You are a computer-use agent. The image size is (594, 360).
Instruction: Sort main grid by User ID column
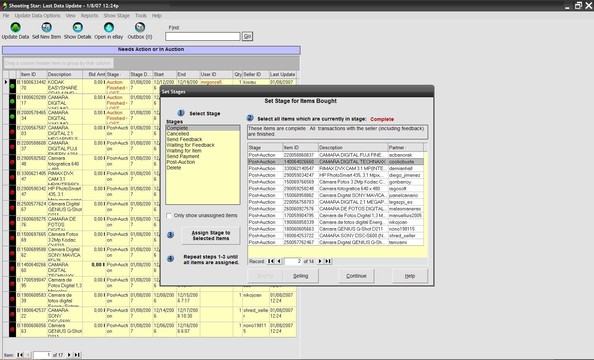click(216, 74)
